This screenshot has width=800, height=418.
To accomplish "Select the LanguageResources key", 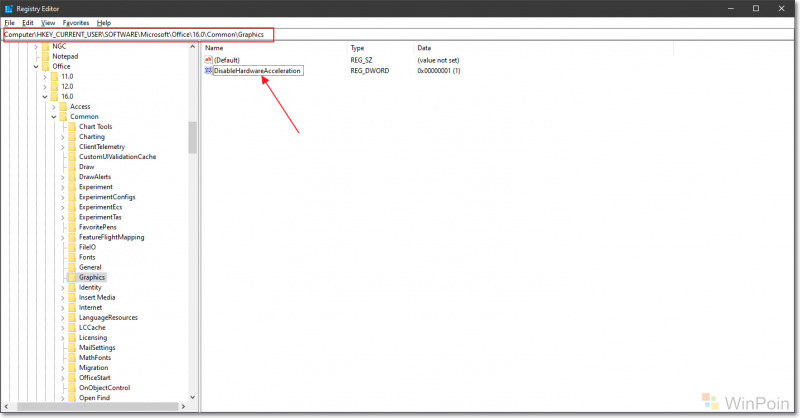I will (108, 317).
